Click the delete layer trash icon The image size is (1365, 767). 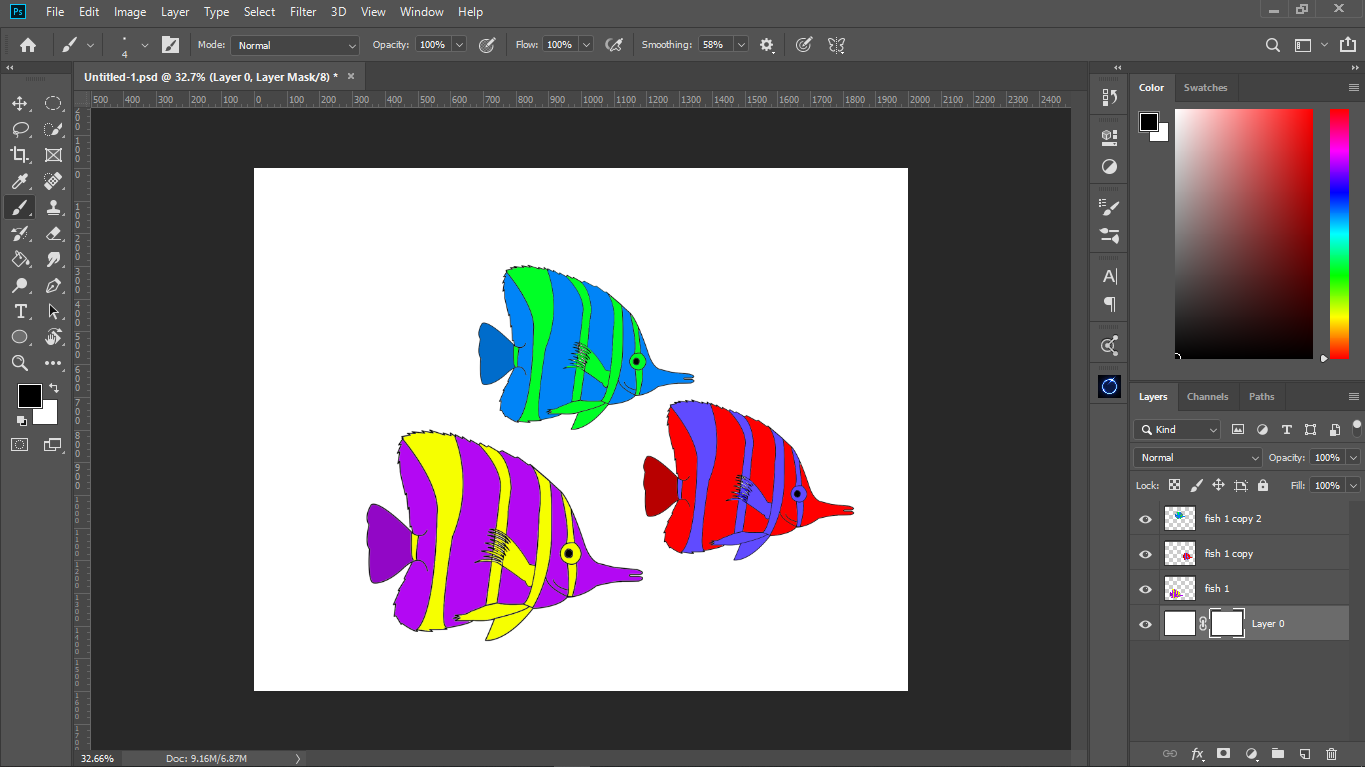(1331, 753)
